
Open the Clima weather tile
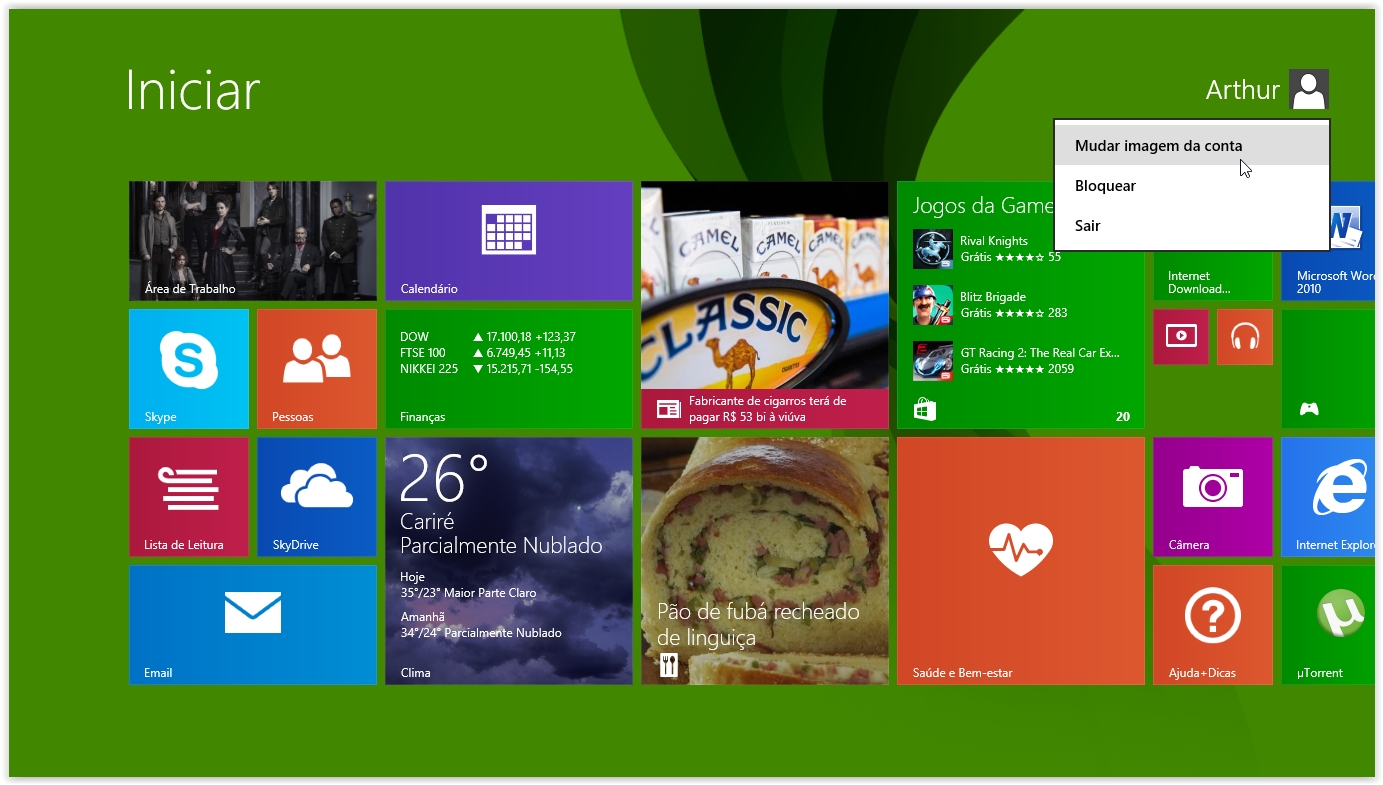point(509,561)
